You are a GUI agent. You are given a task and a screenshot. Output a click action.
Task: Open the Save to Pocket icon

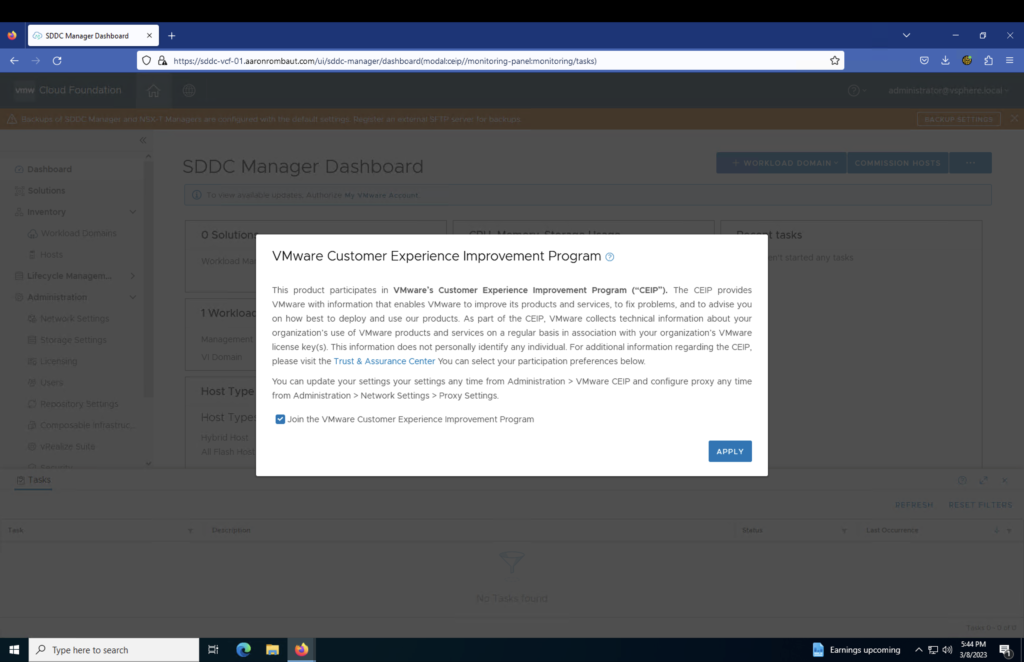[925, 61]
